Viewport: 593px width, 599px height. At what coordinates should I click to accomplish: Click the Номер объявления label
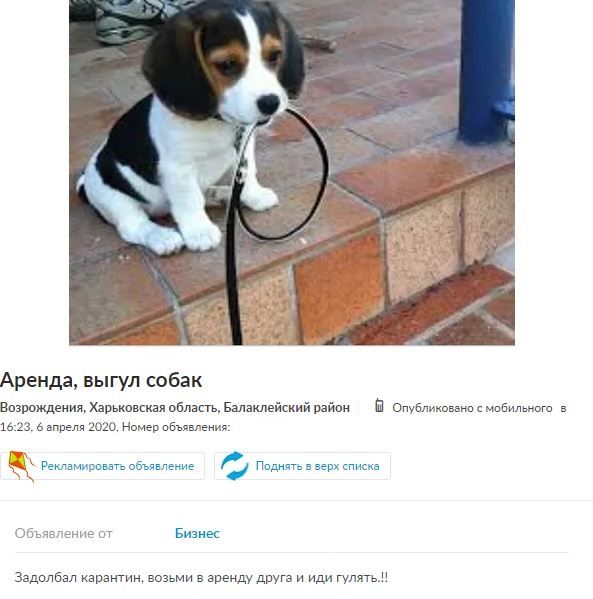(176, 427)
